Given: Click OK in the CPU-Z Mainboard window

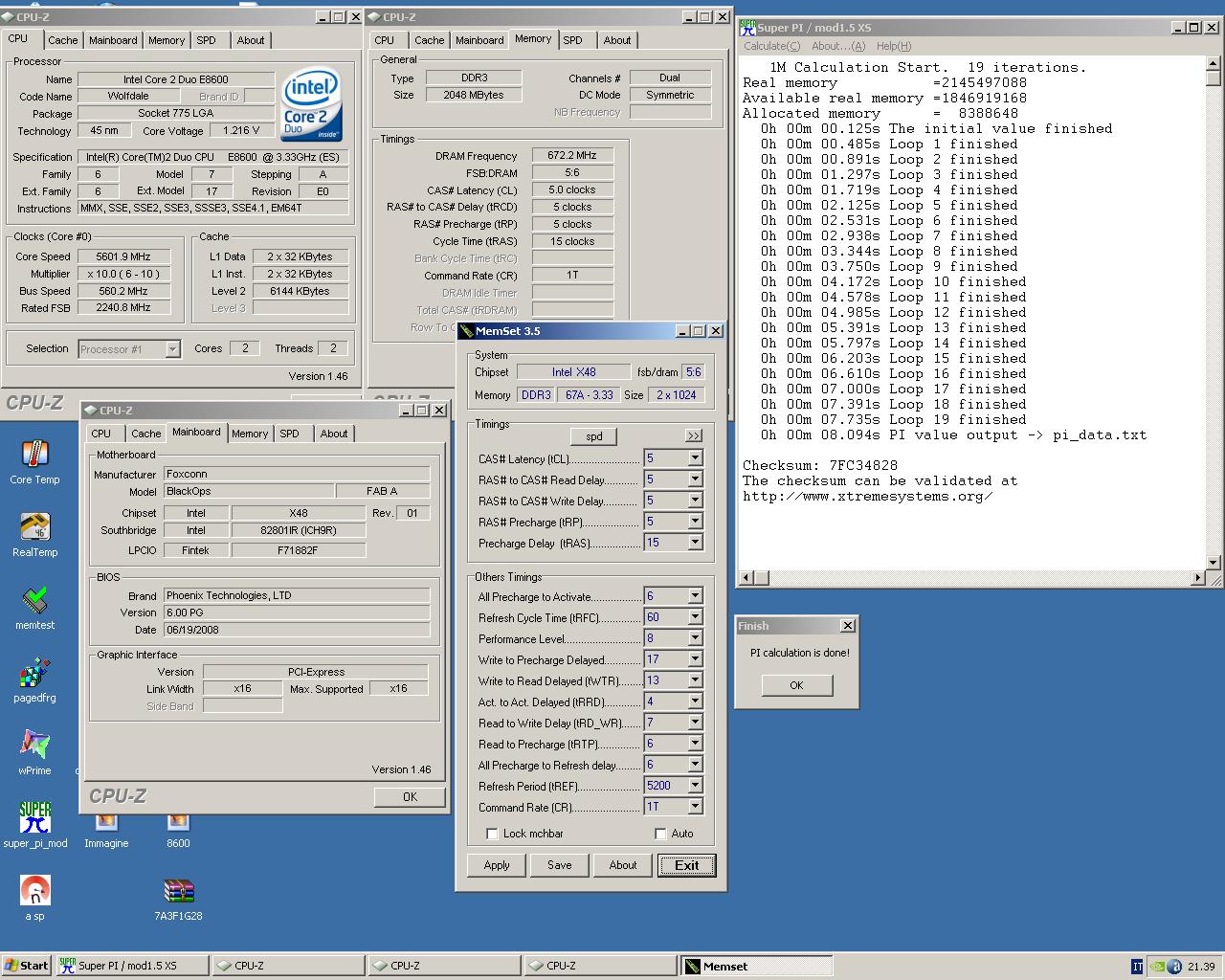Looking at the screenshot, I should [x=410, y=796].
